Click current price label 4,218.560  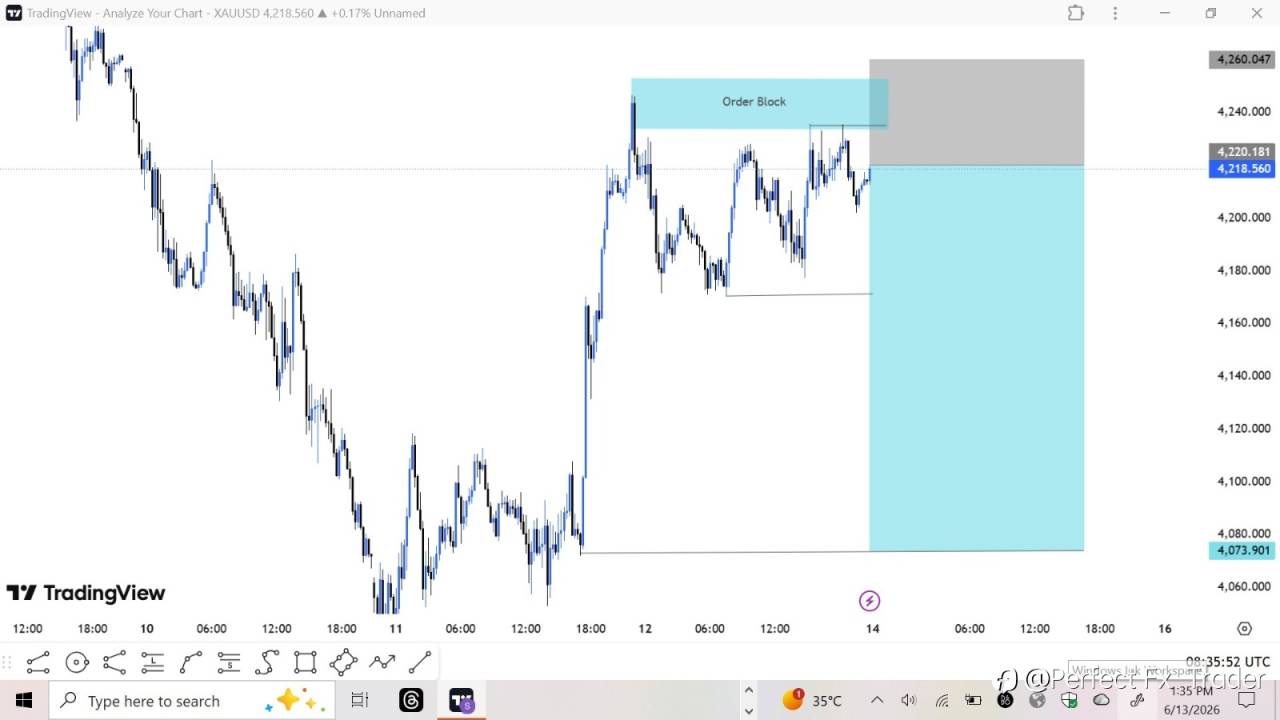pos(1242,169)
